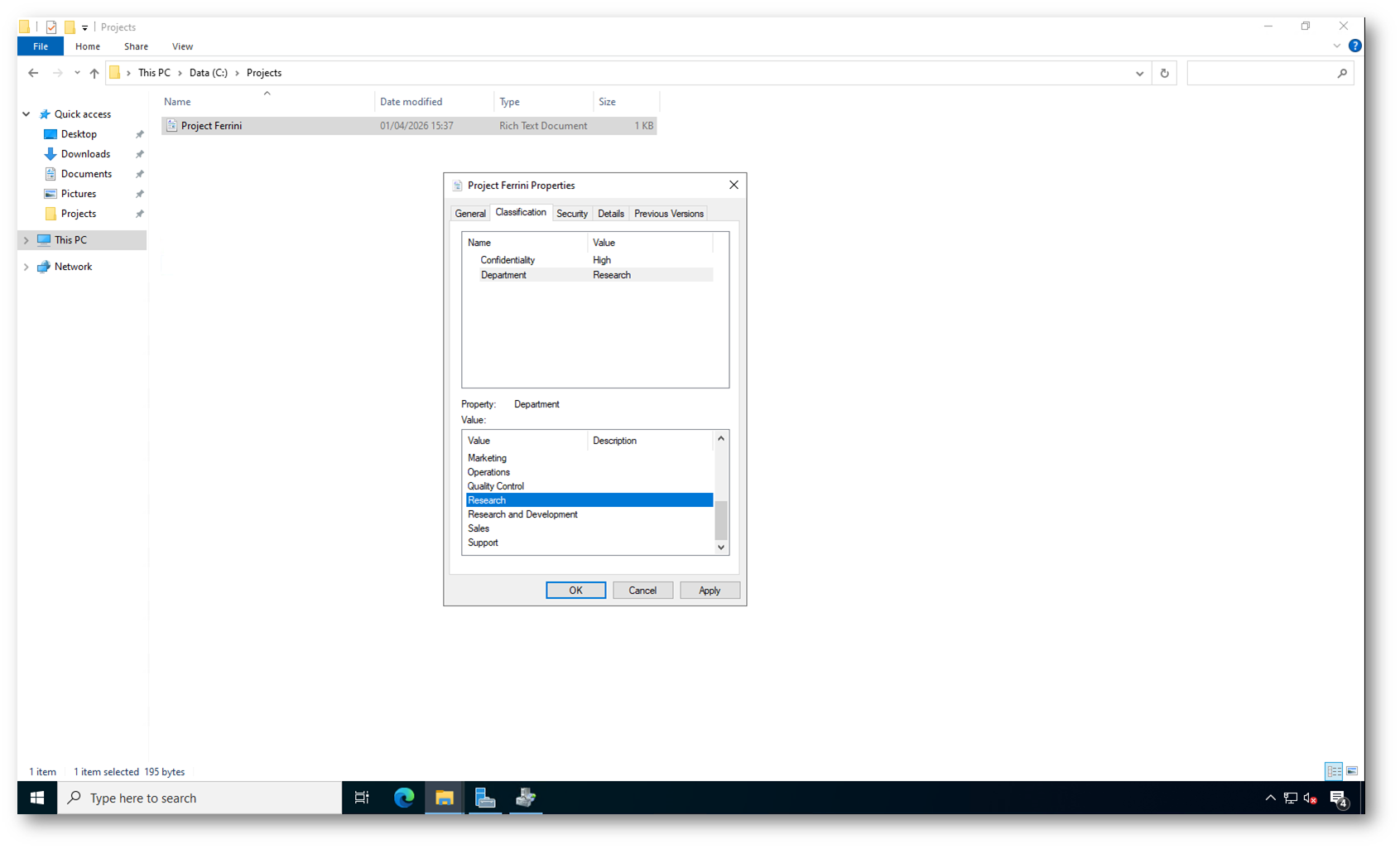This screenshot has height=849, width=1400.
Task: Select Research and Development value
Action: (522, 514)
